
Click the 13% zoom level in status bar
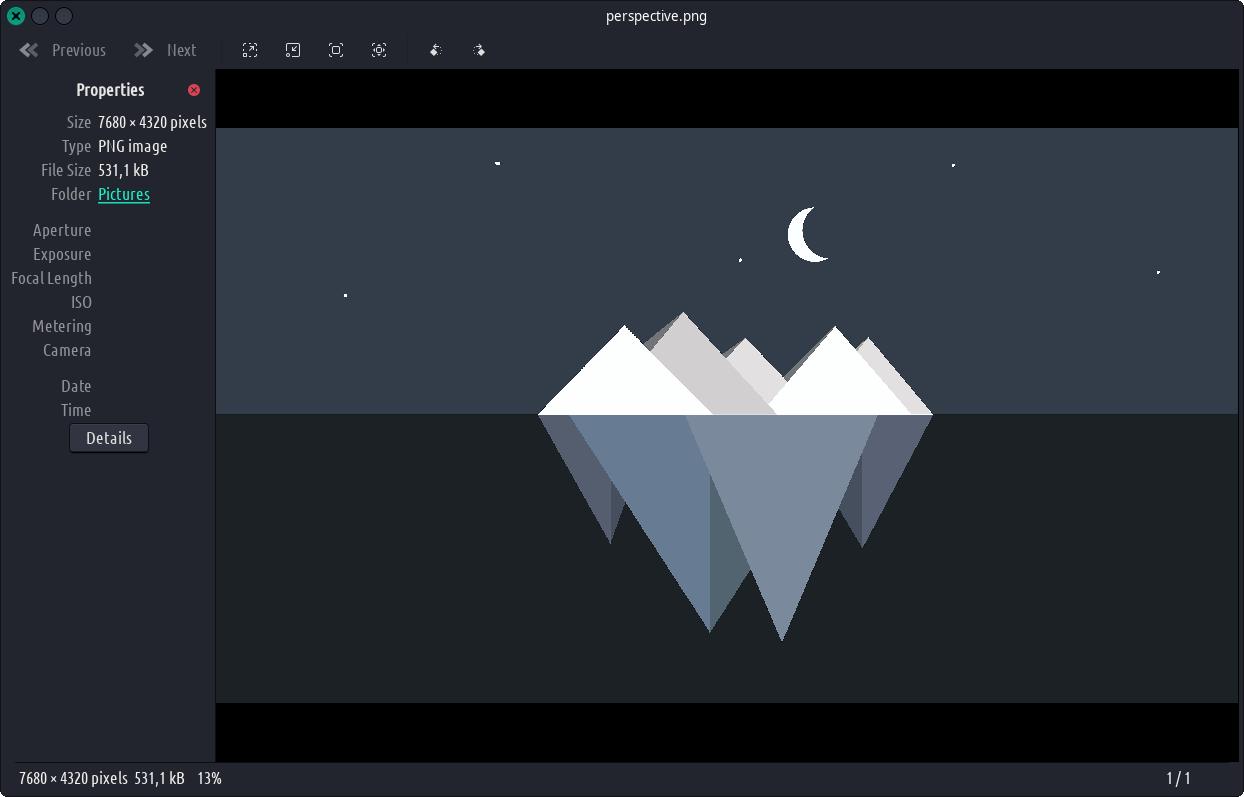click(209, 778)
